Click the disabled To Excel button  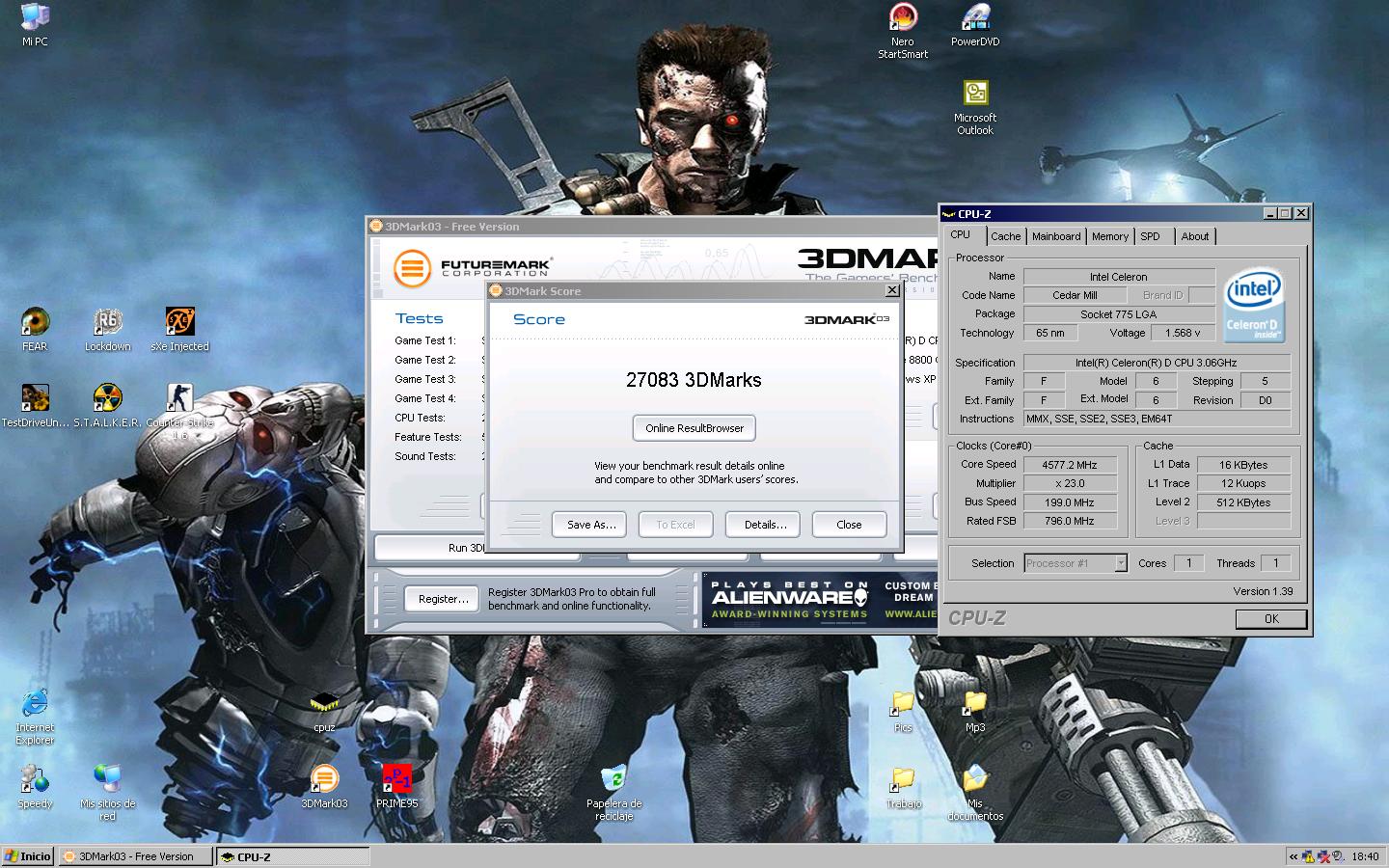[x=675, y=525]
